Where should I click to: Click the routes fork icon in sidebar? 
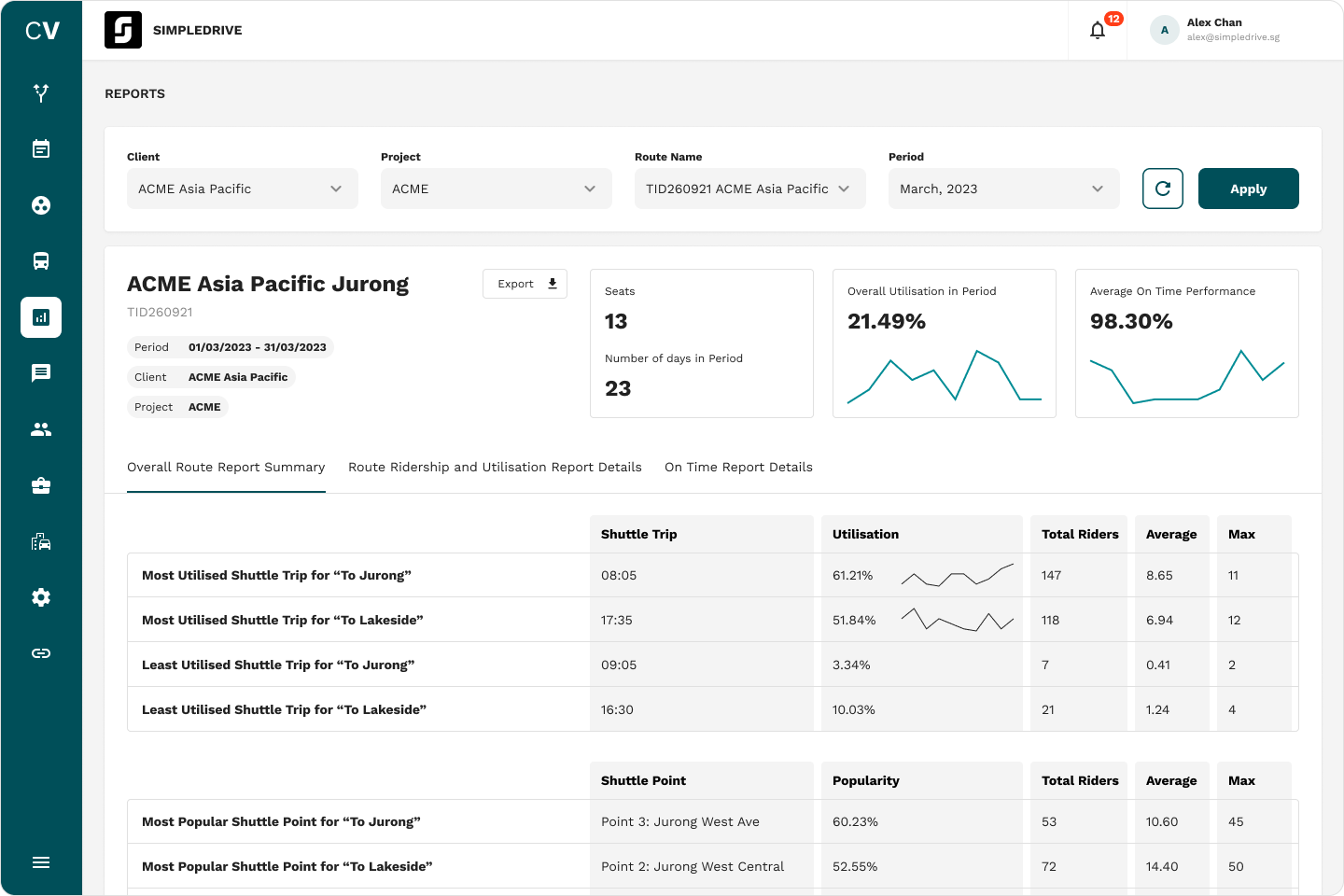coord(41,93)
